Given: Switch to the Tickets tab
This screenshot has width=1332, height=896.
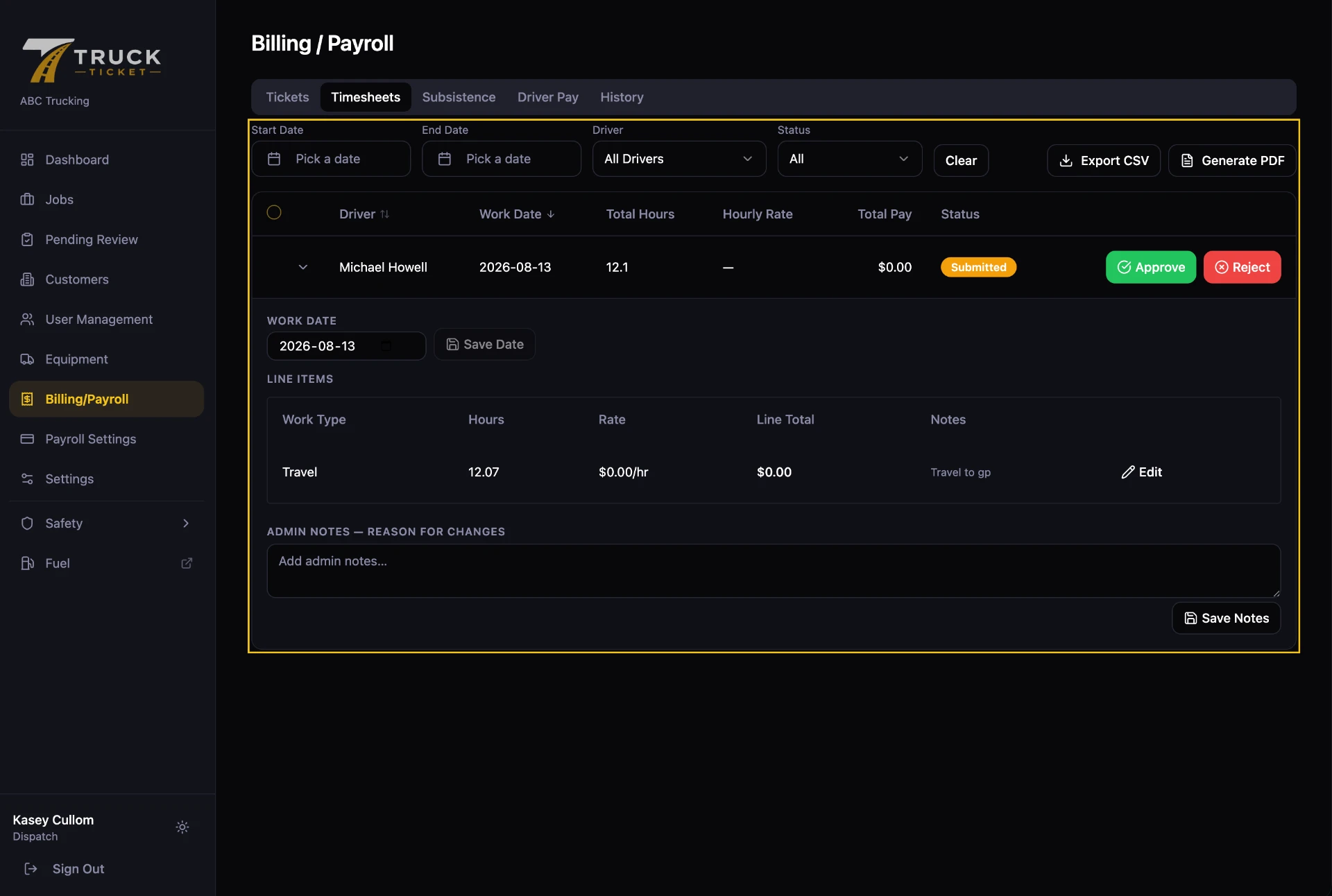Looking at the screenshot, I should click(x=287, y=97).
